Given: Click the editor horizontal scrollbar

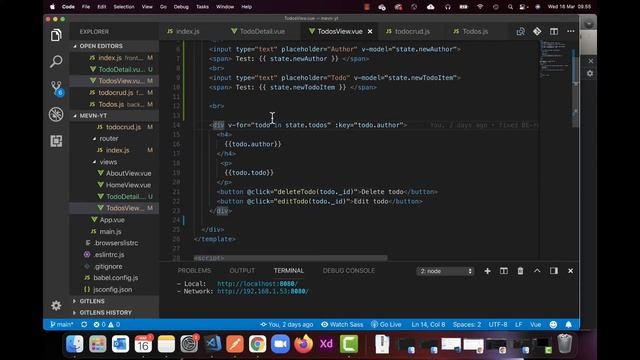Looking at the screenshot, I should click(290, 258).
